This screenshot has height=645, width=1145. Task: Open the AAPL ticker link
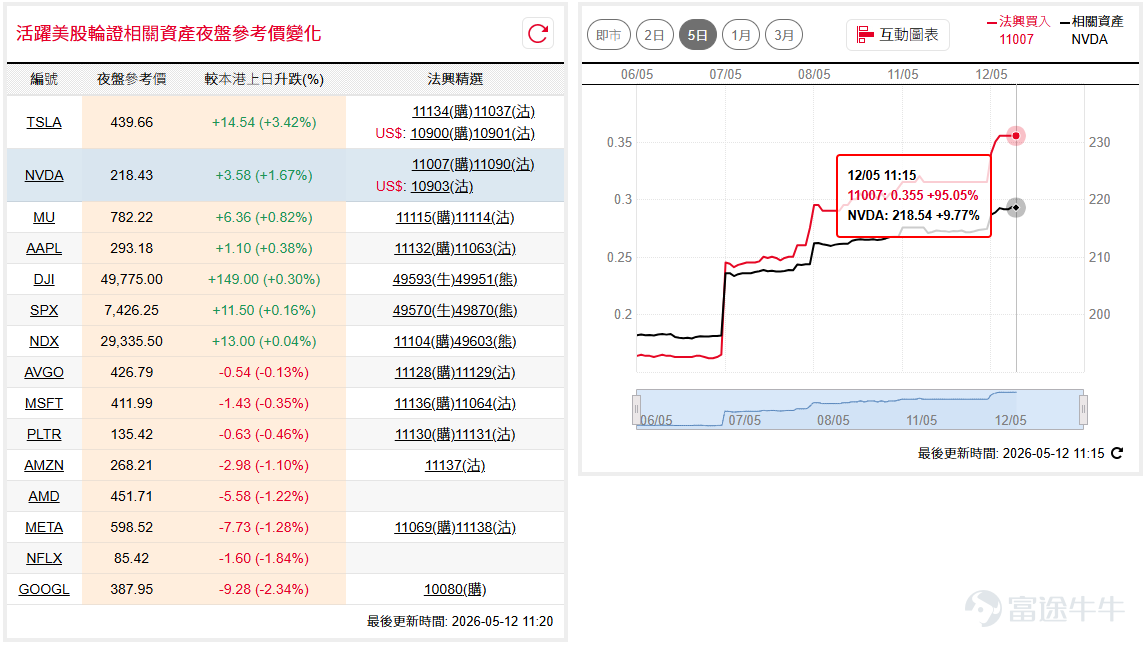point(44,248)
